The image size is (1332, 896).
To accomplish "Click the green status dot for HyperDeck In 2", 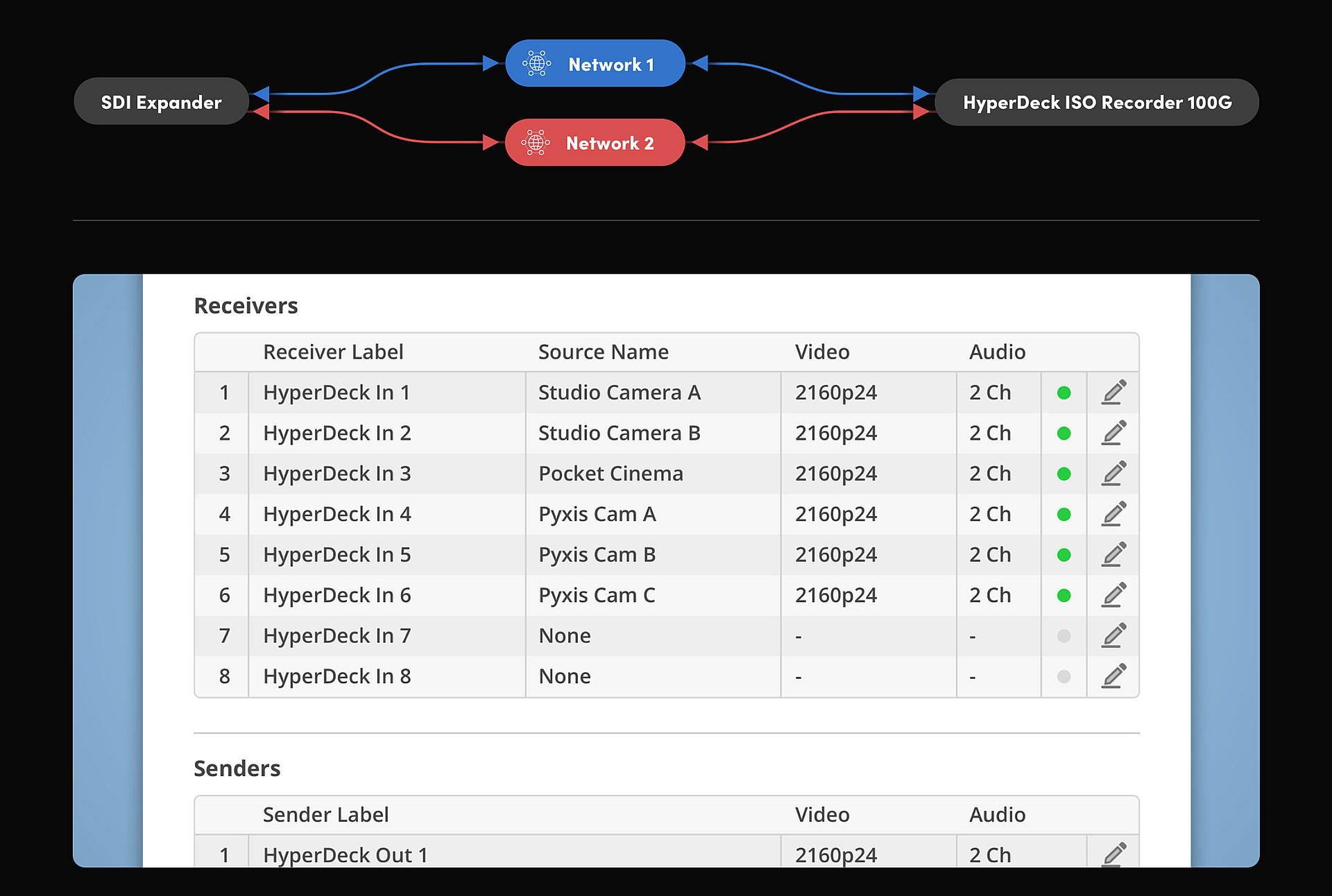I will pyautogui.click(x=1064, y=433).
